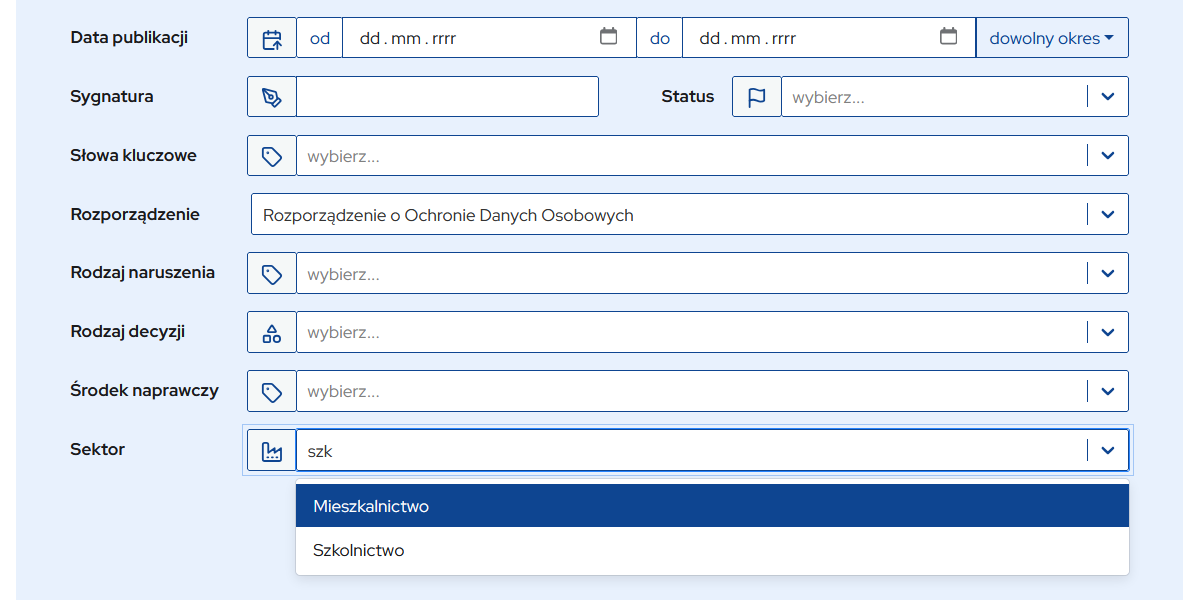The width and height of the screenshot is (1200, 600).
Task: Click the shapes icon for Rodzaj decyzji
Action: (272, 332)
